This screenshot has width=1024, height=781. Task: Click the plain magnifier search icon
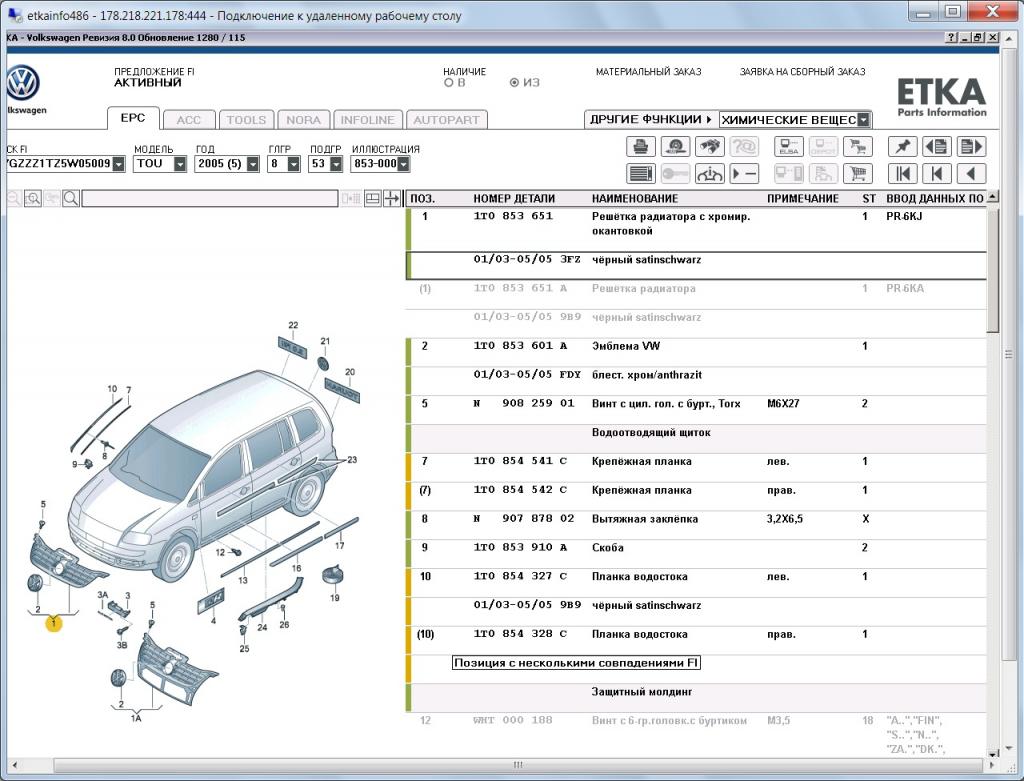[71, 199]
